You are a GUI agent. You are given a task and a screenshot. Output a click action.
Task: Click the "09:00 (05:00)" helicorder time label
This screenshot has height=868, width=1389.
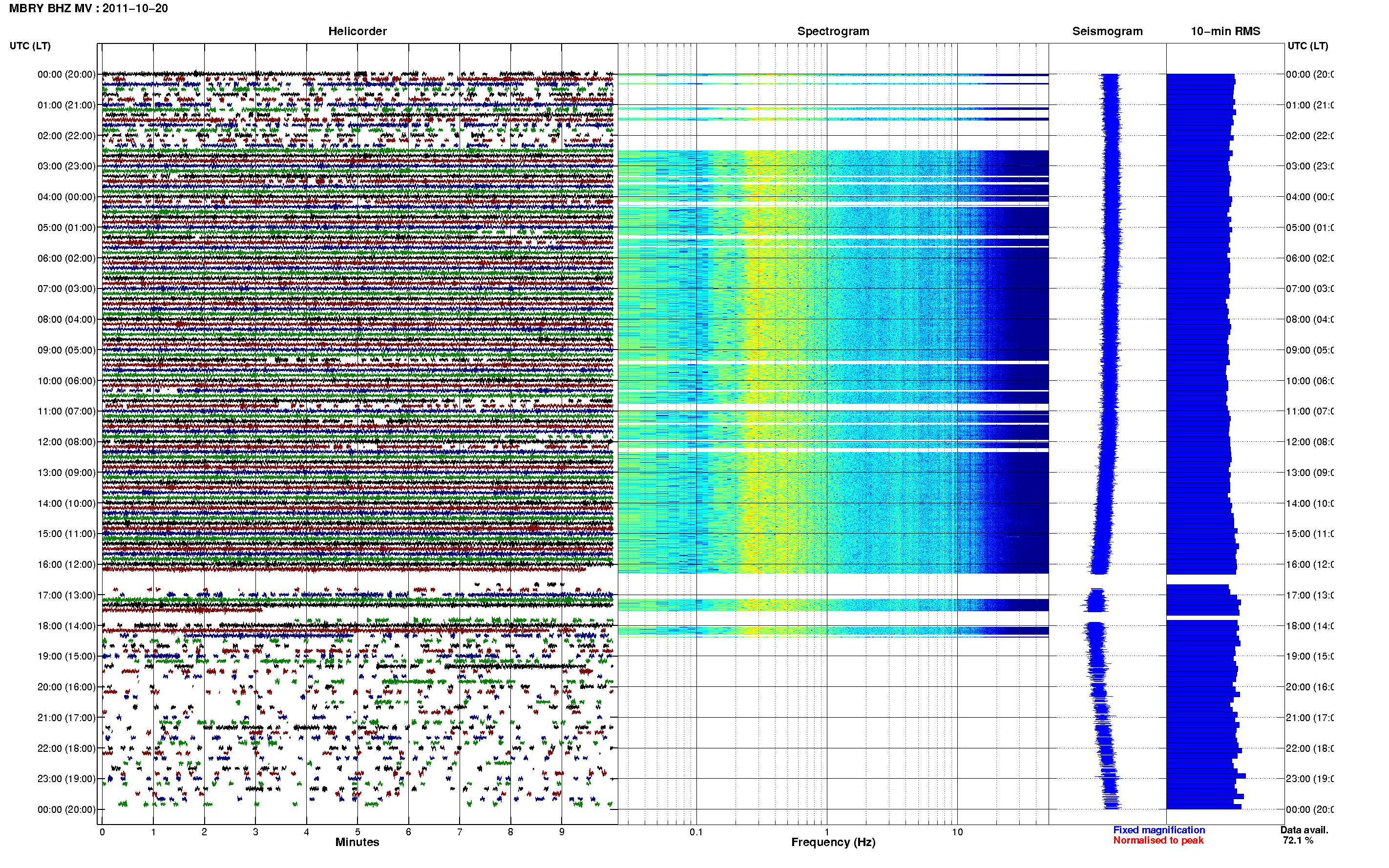tap(66, 350)
